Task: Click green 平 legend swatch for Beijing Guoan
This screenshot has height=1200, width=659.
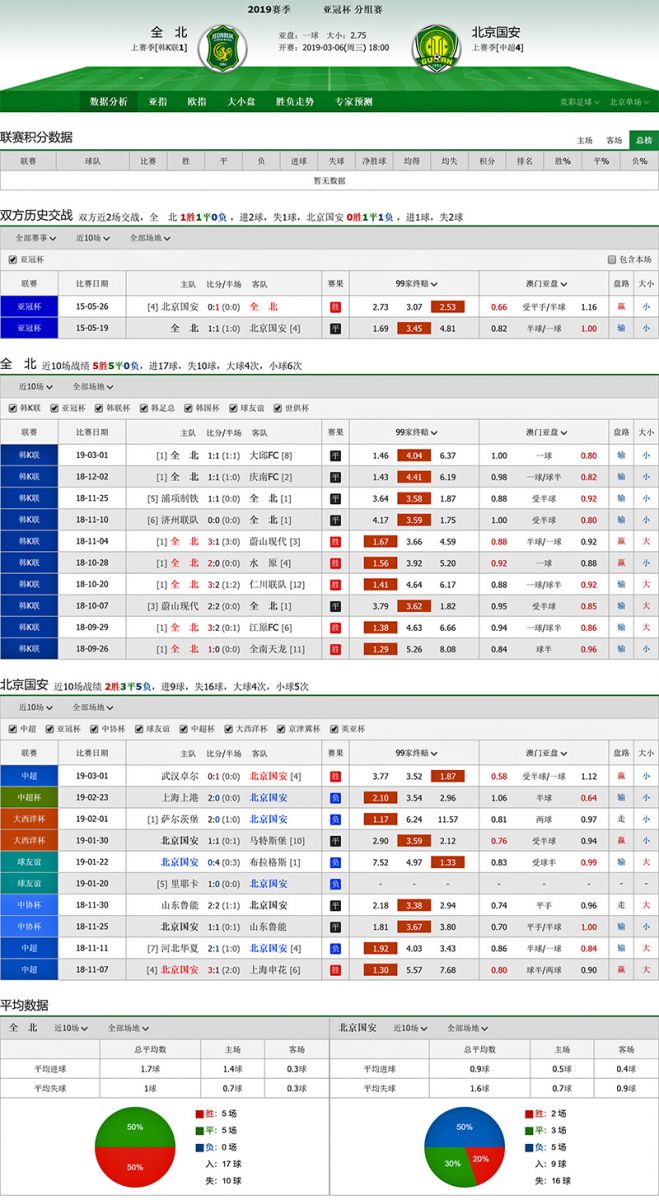Action: (x=527, y=1130)
